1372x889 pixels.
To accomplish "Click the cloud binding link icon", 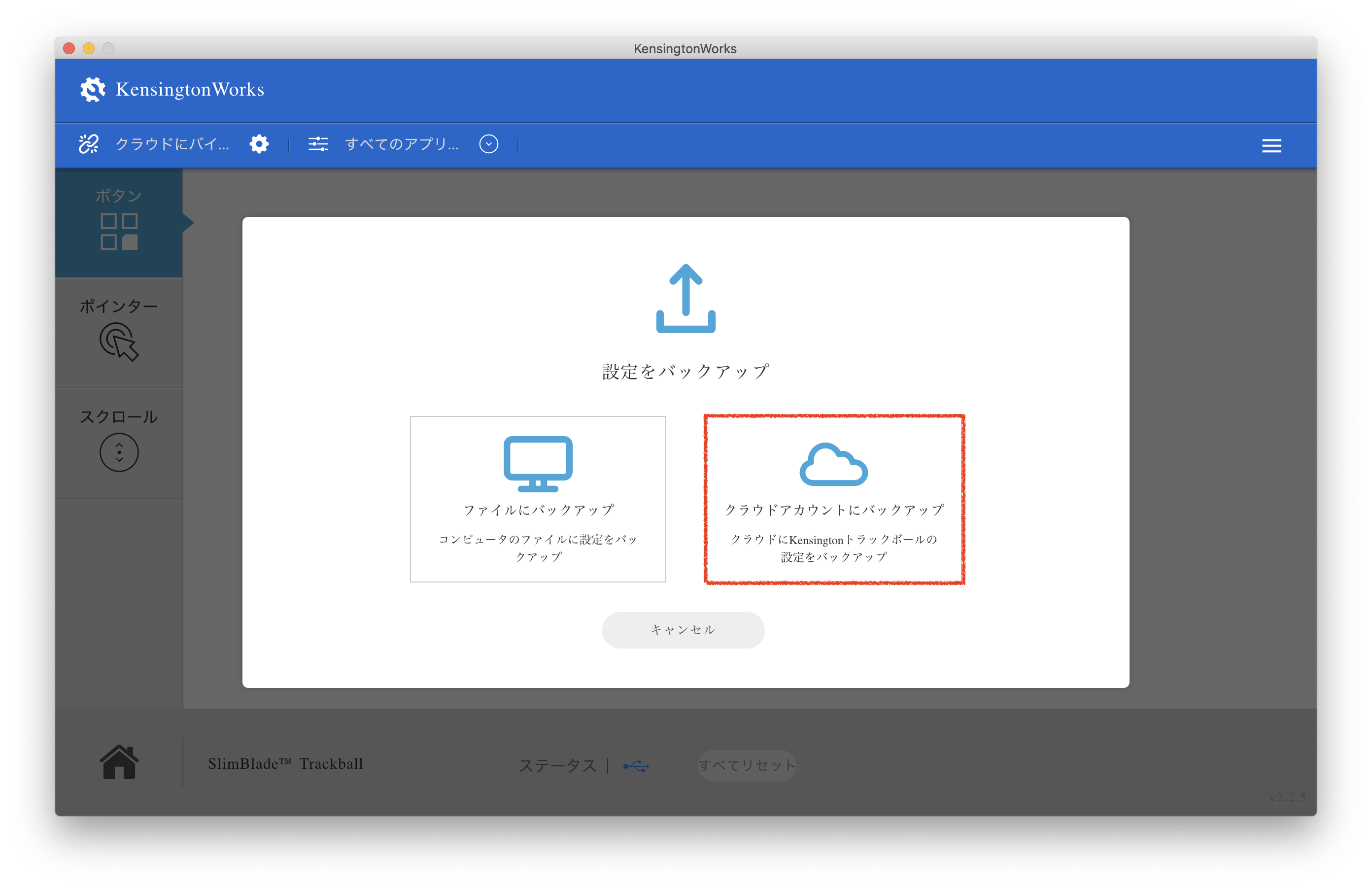I will tap(88, 144).
